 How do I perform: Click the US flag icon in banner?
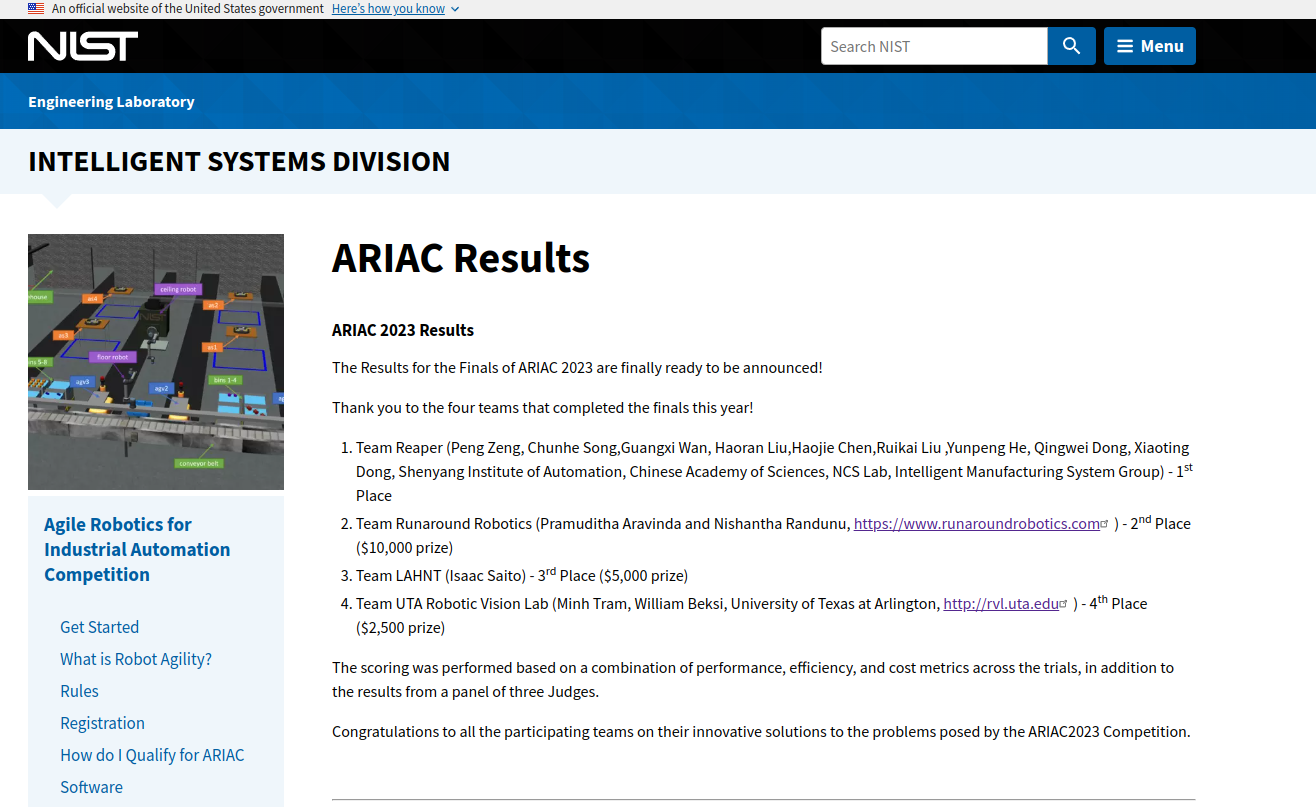(x=36, y=8)
